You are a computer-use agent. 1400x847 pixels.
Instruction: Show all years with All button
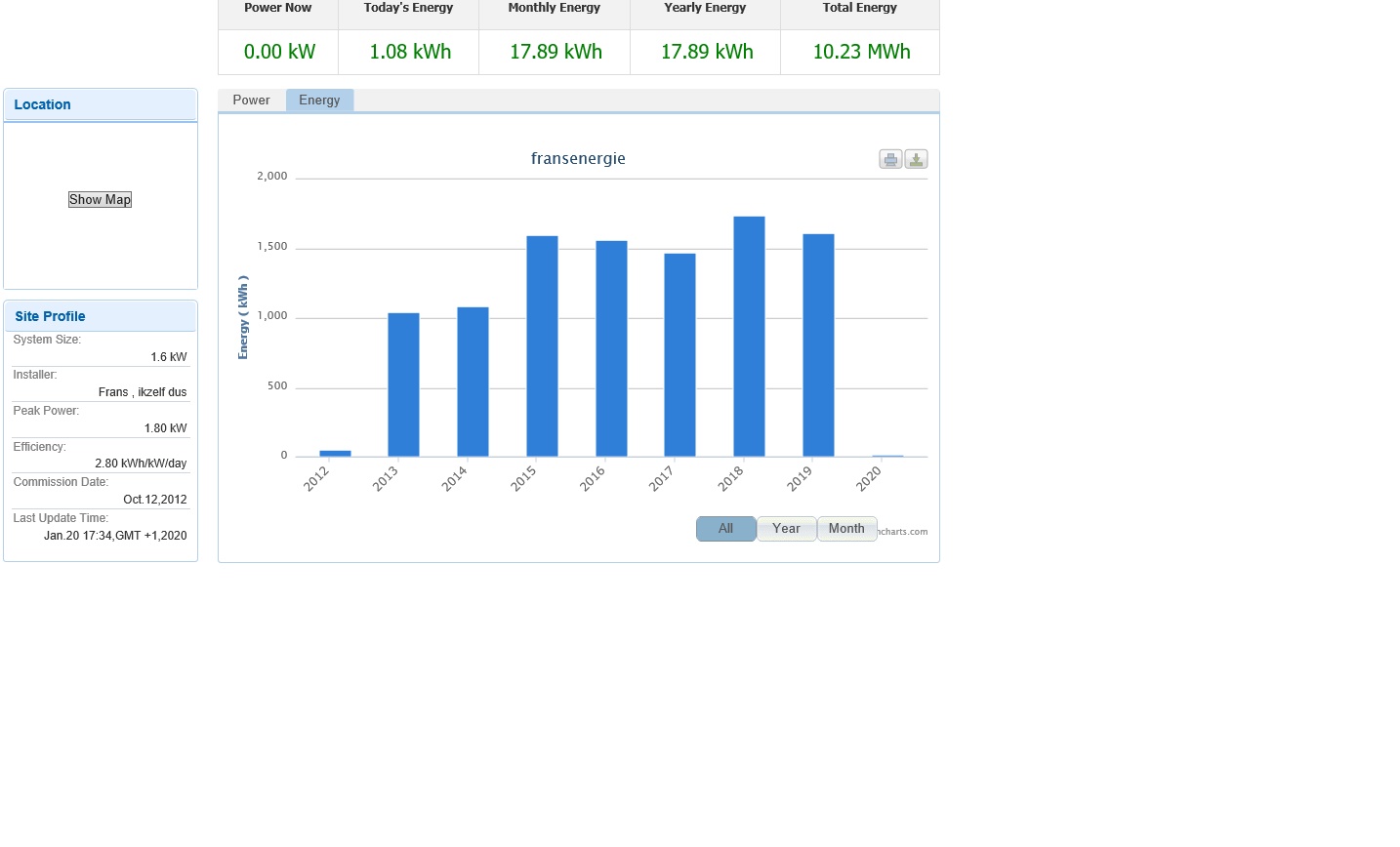(x=725, y=529)
